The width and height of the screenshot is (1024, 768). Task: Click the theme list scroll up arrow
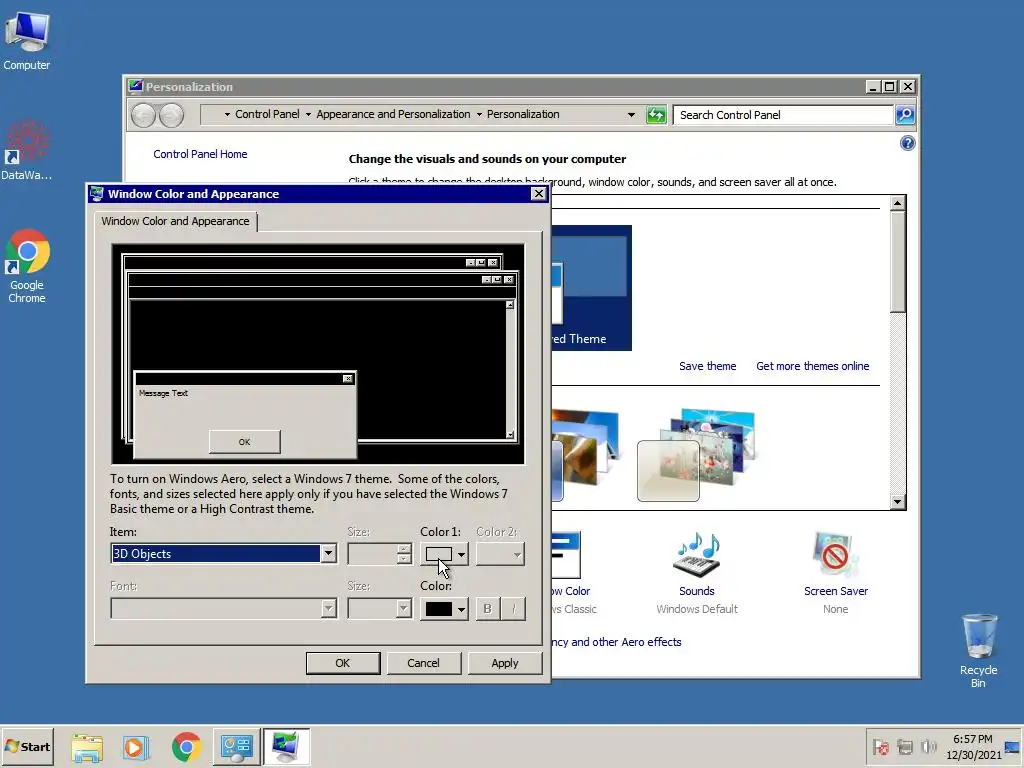pyautogui.click(x=898, y=203)
